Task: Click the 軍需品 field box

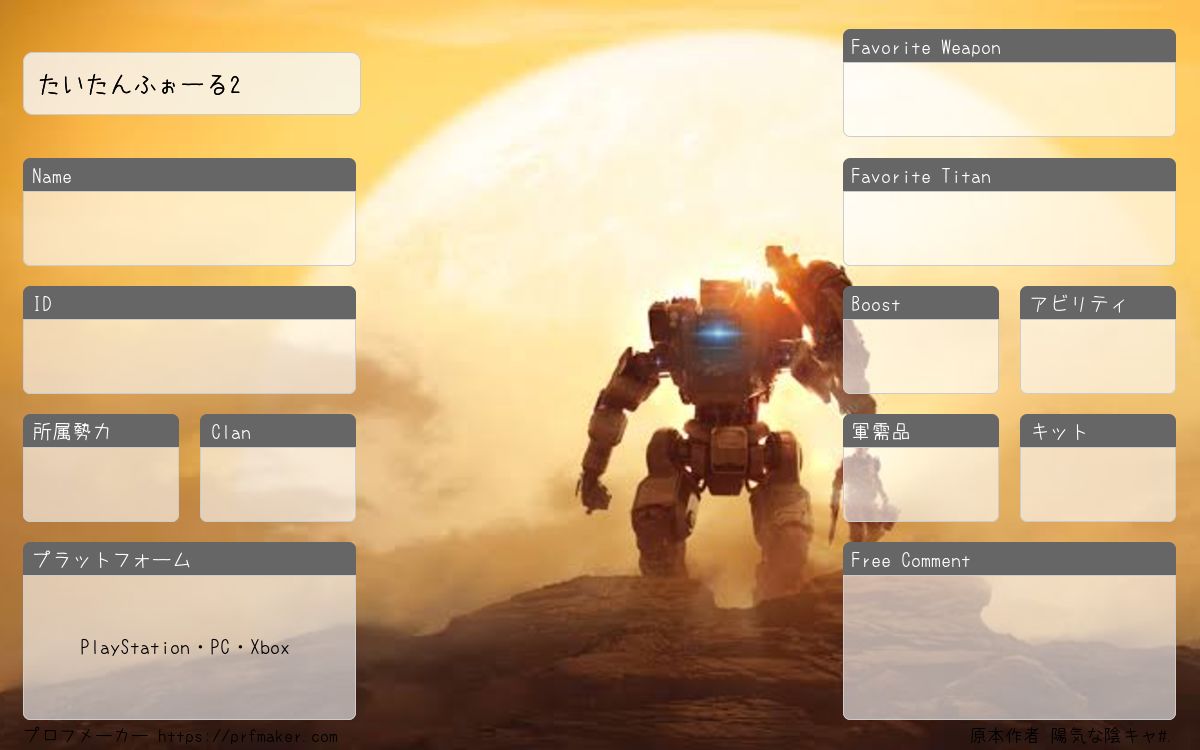Action: [921, 484]
